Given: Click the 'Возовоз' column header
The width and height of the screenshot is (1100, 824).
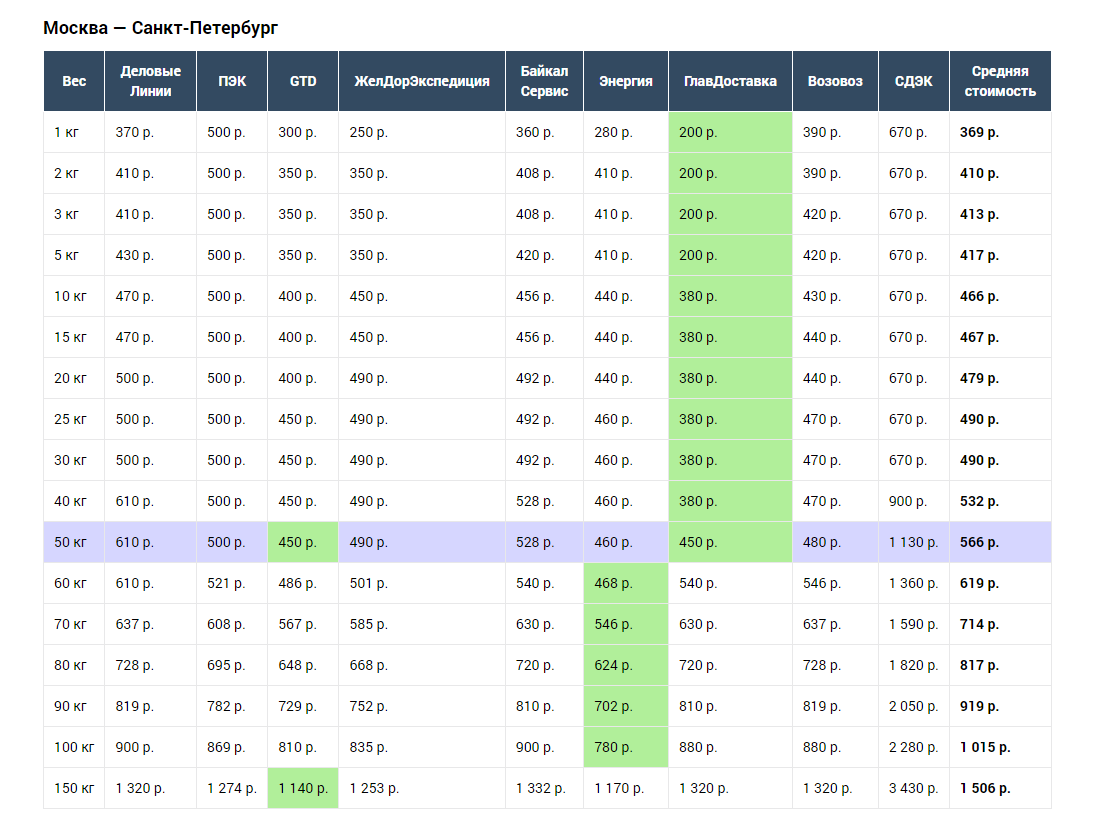Looking at the screenshot, I should pos(835,81).
